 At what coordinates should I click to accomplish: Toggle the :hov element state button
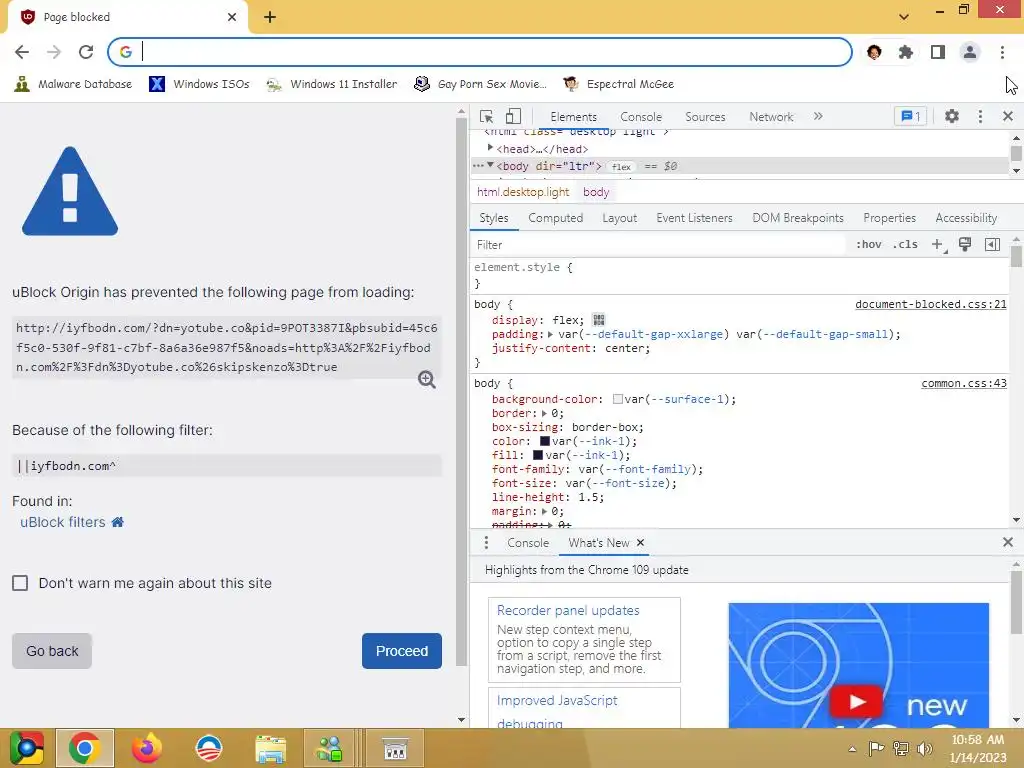869,244
